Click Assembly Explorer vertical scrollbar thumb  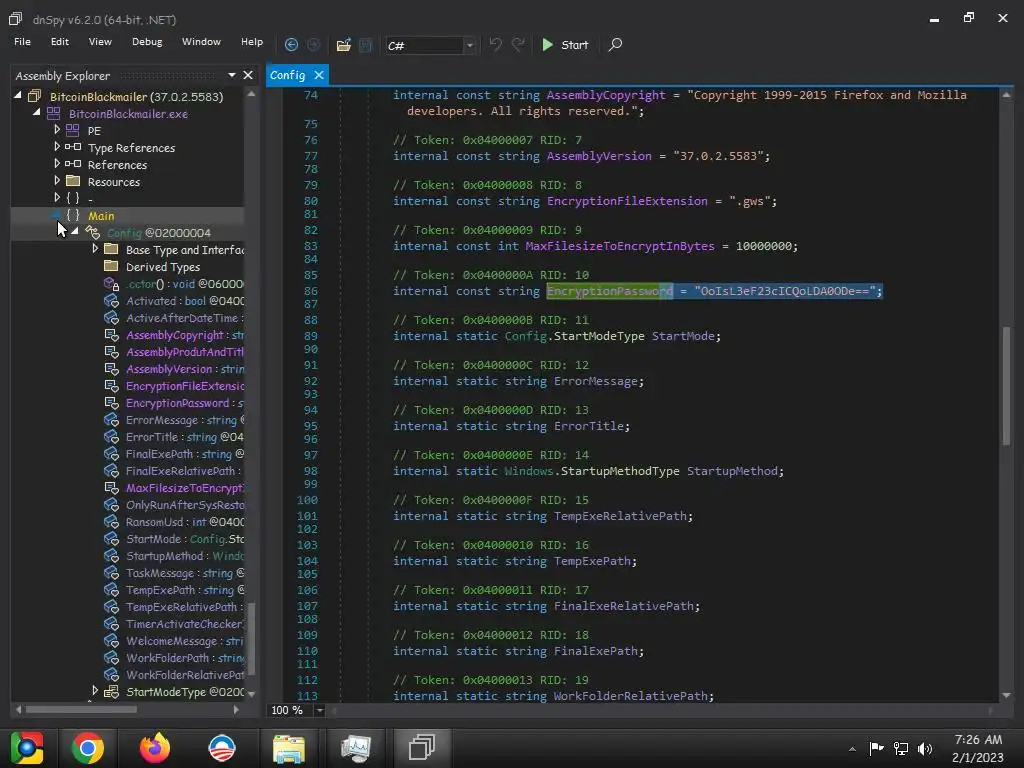click(x=251, y=639)
